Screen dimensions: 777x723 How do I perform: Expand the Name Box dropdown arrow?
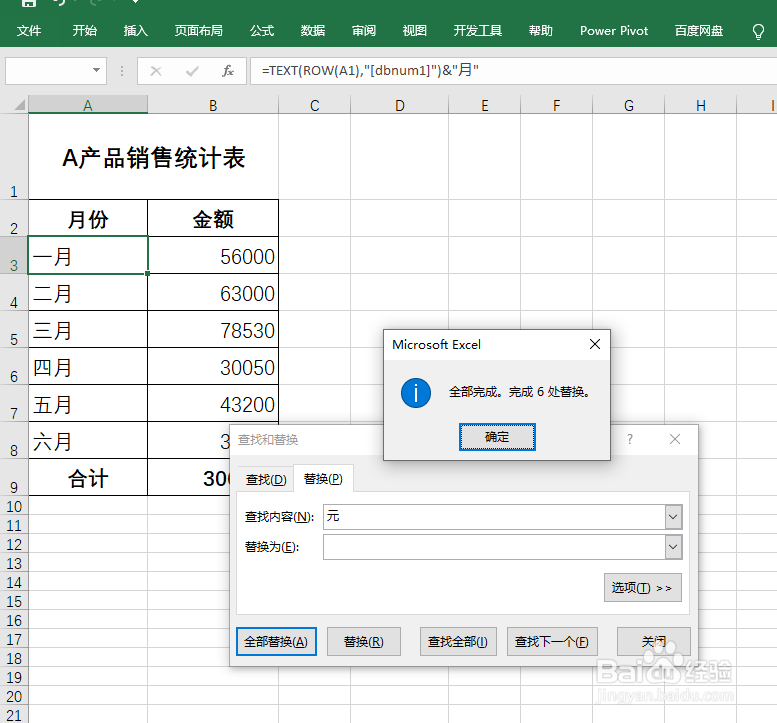tap(96, 70)
